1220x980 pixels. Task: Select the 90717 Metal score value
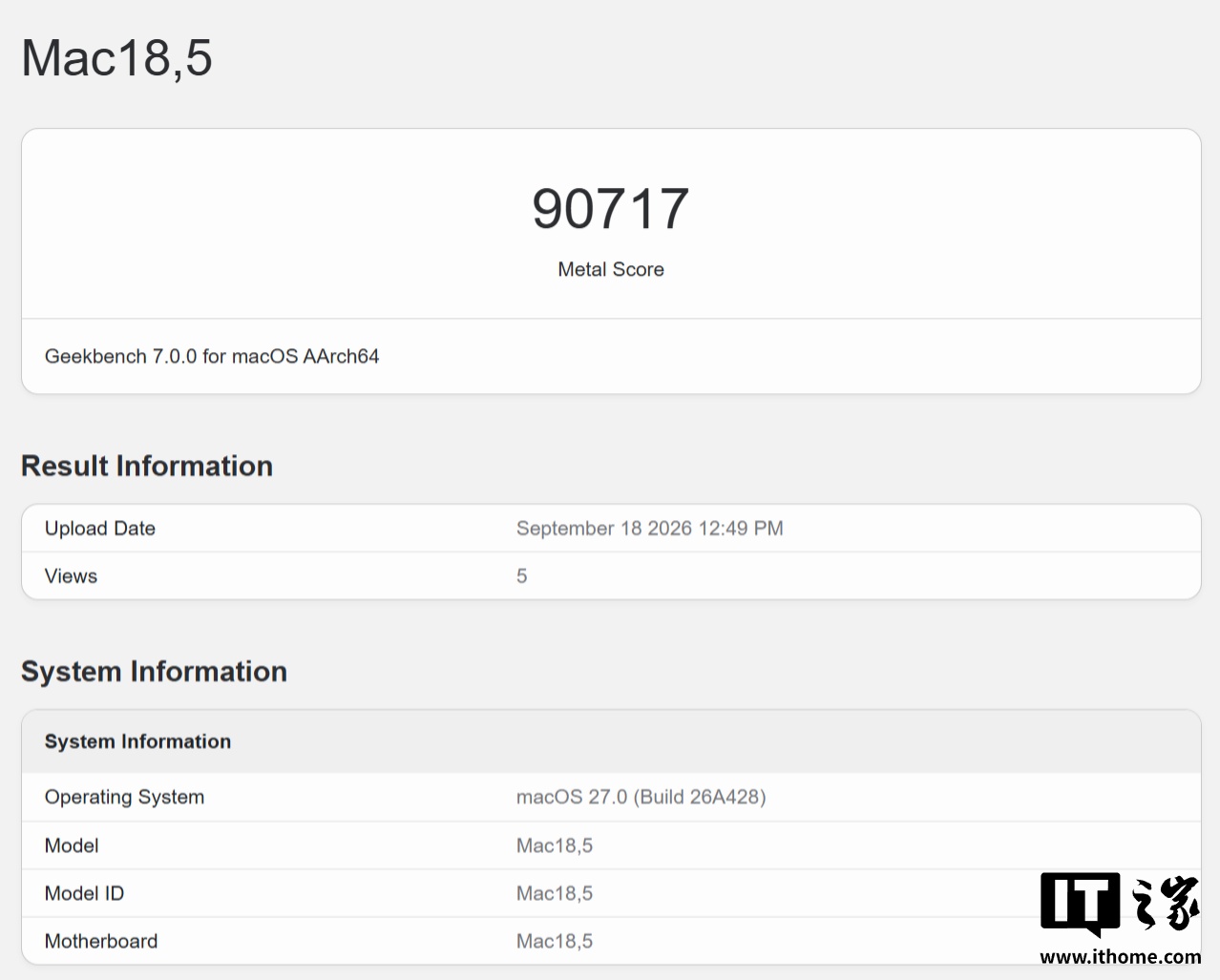coord(611,209)
